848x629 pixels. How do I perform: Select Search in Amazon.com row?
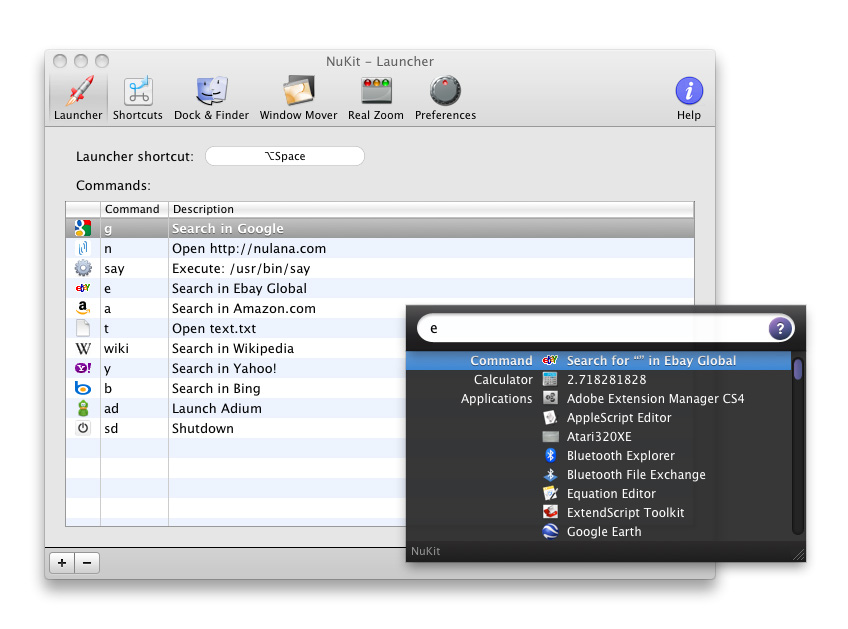pos(236,308)
